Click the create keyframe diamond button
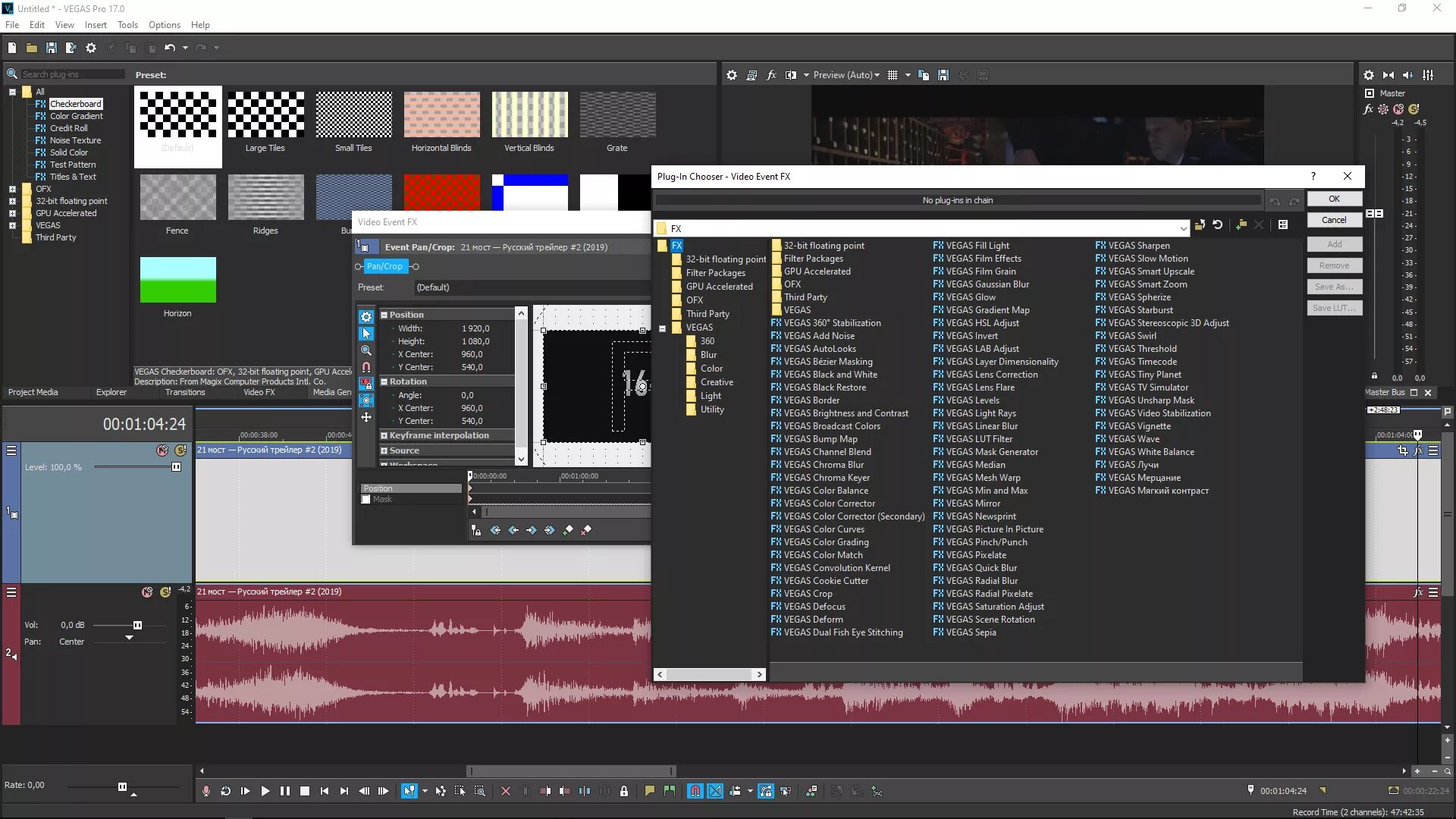1456x819 pixels. 568,530
